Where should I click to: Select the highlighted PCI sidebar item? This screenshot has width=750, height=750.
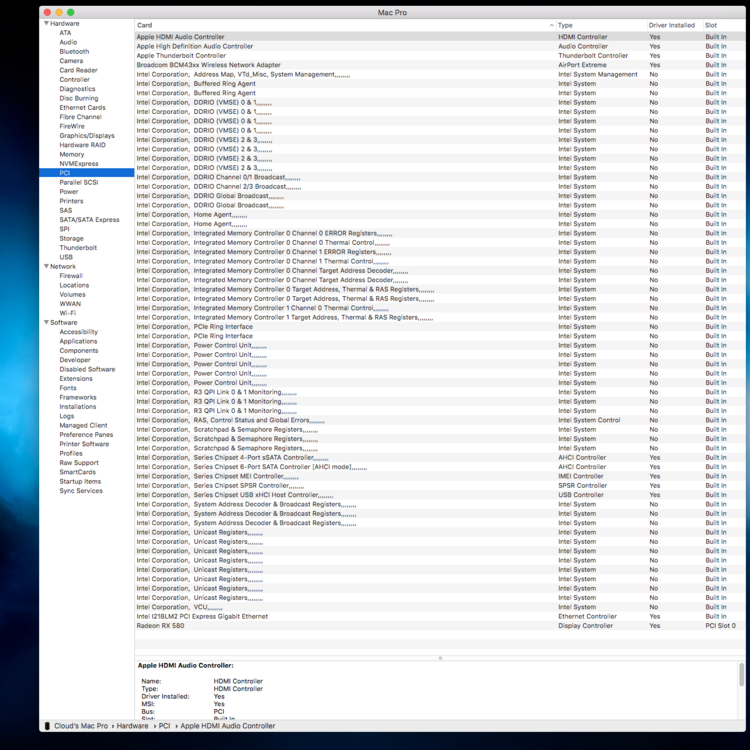[87, 173]
